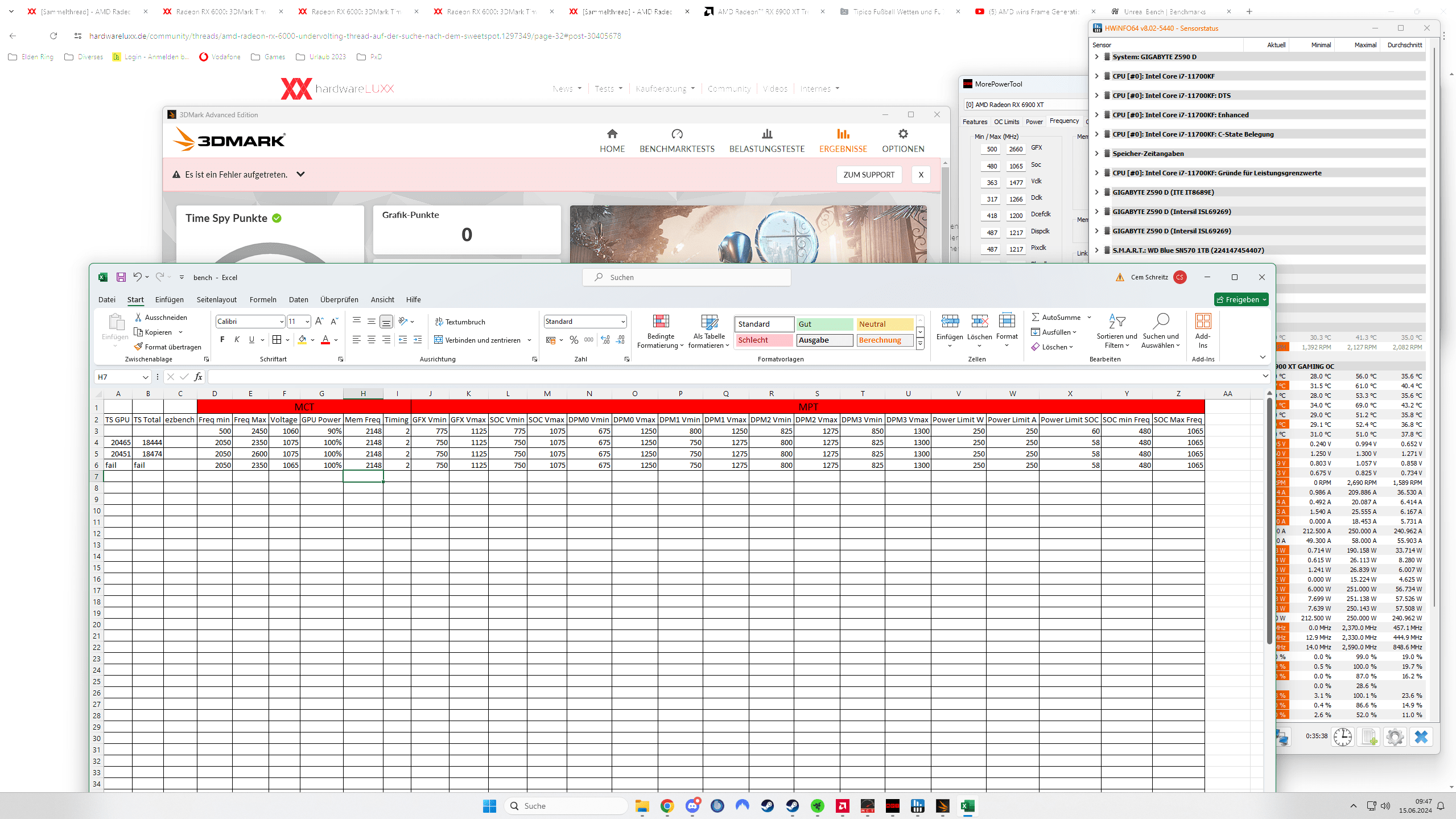Viewport: 1456px width, 819px height.
Task: Open BENCHMARKTESTS in 3DMark
Action: (x=677, y=141)
